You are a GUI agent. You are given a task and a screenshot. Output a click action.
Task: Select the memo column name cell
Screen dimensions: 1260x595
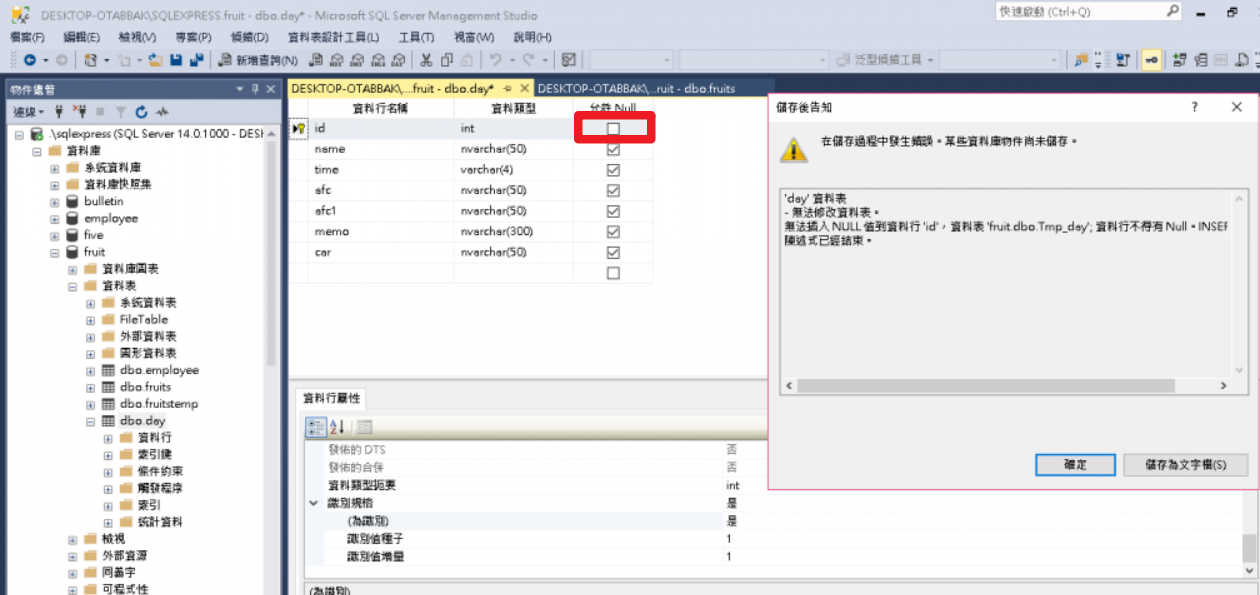[x=381, y=232]
